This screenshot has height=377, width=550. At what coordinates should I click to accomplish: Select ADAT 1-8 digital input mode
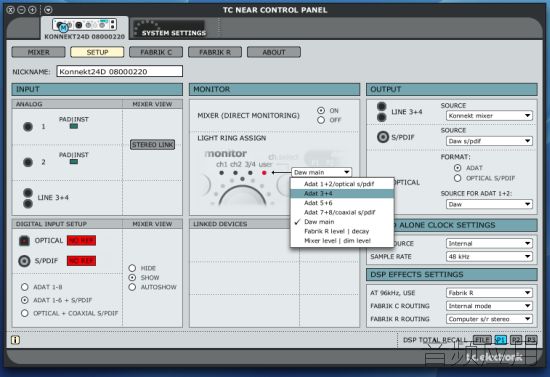coord(25,287)
